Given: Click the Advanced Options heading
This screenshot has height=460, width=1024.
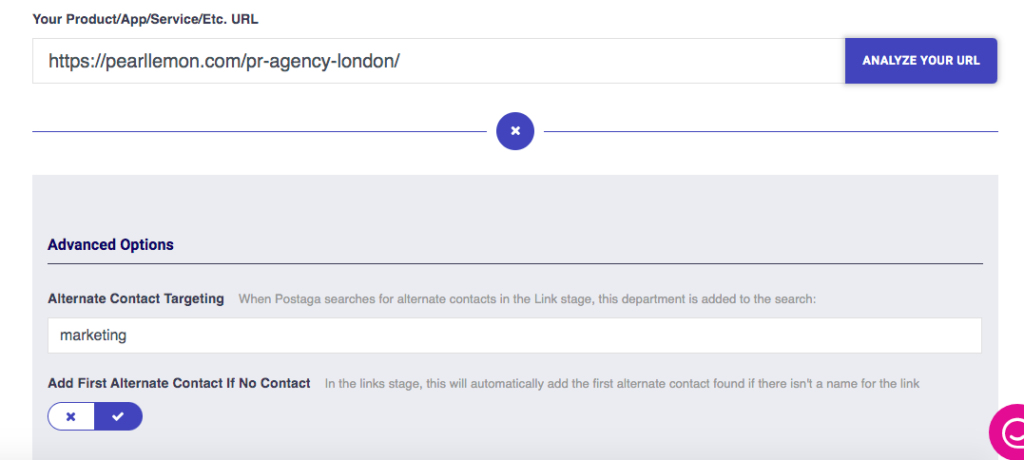Looking at the screenshot, I should (x=111, y=245).
